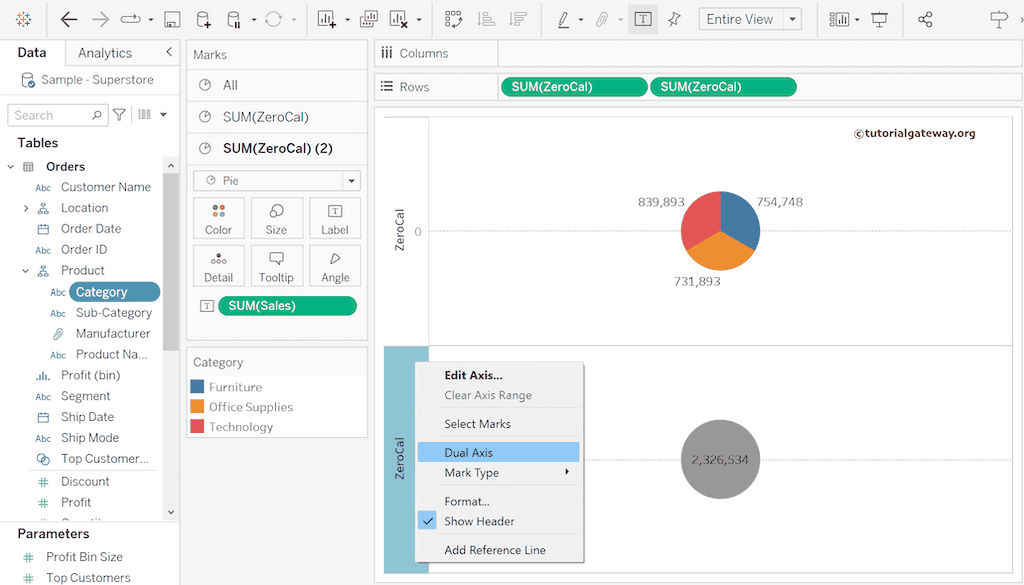Image resolution: width=1024 pixels, height=585 pixels.
Task: Click the New Data Source icon
Action: coord(203,19)
